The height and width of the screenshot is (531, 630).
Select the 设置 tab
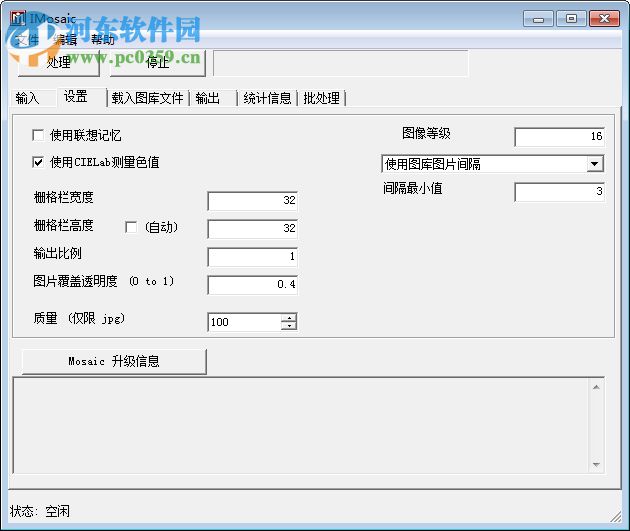click(x=81, y=96)
